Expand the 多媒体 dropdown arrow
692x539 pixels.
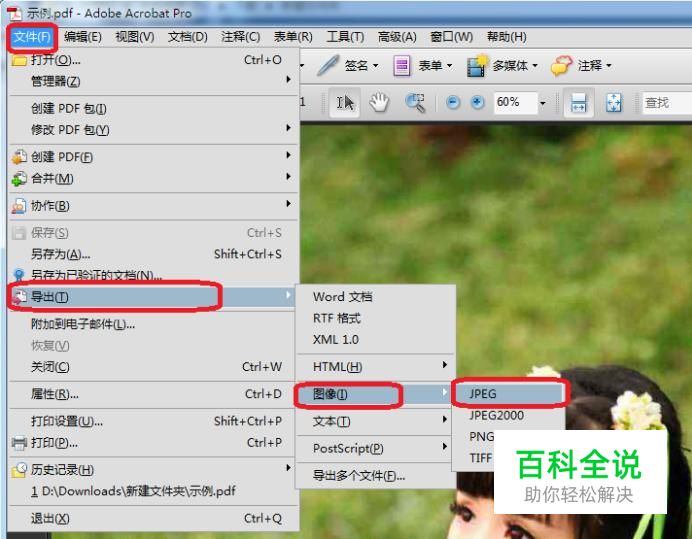tap(535, 66)
